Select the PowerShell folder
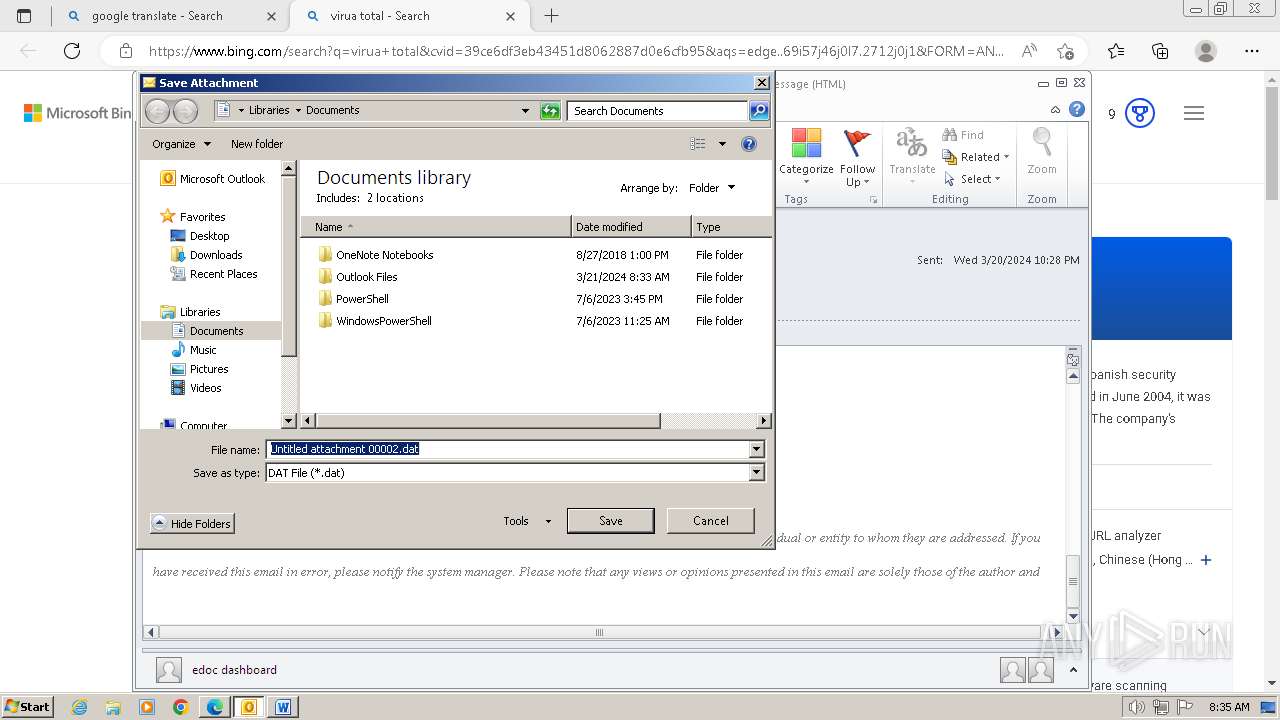 pyautogui.click(x=362, y=299)
